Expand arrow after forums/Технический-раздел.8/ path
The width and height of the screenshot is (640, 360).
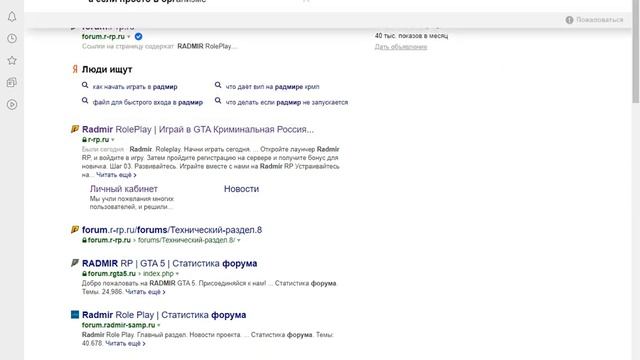[x=238, y=240]
